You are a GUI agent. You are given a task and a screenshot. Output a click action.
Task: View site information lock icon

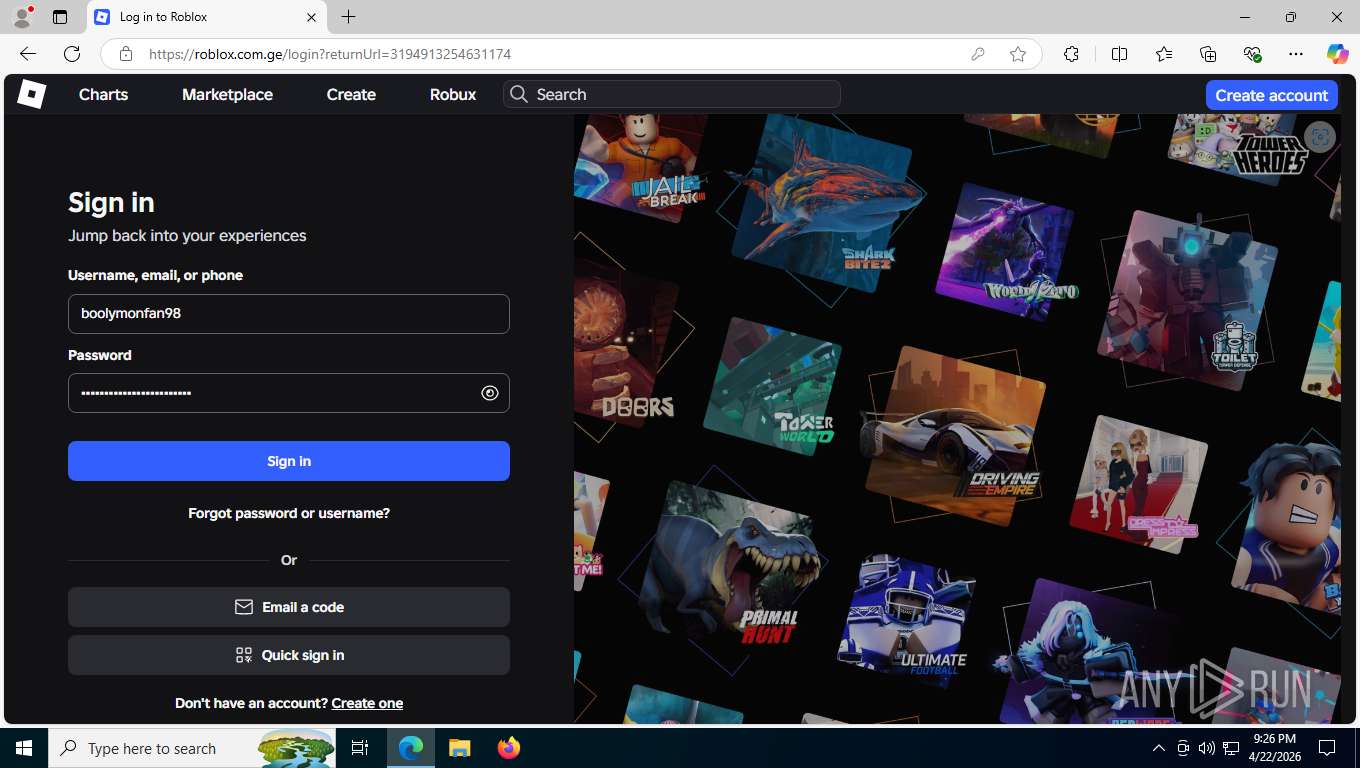[x=125, y=54]
